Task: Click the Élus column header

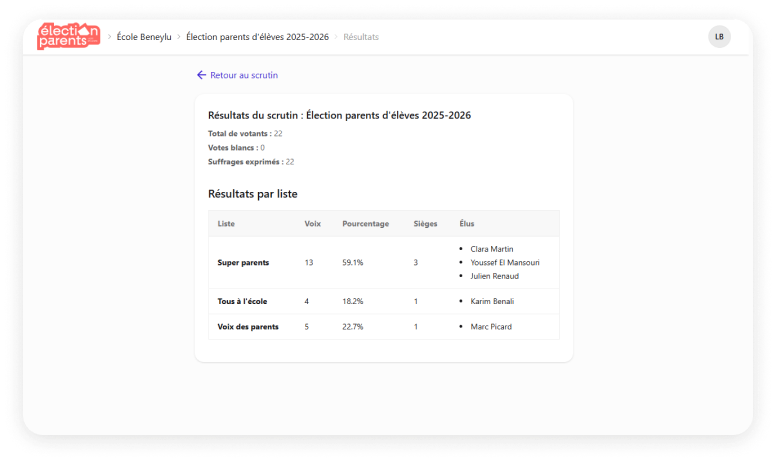Action: (467, 224)
